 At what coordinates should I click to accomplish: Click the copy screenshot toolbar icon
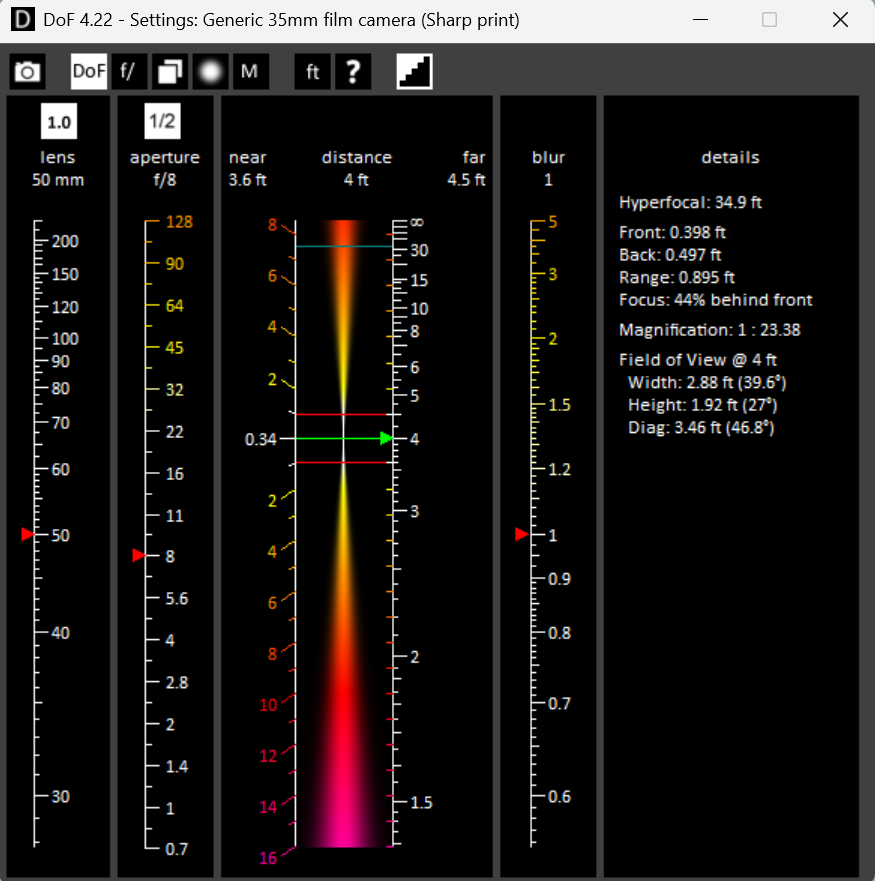pyautogui.click(x=169, y=71)
